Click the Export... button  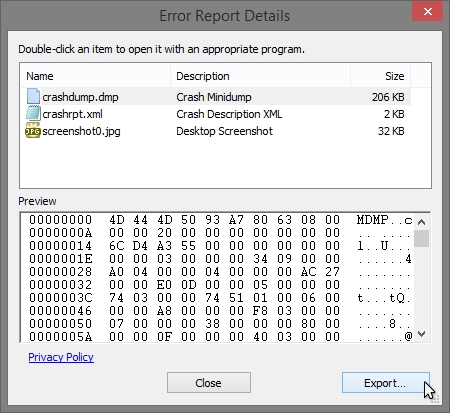point(385,383)
